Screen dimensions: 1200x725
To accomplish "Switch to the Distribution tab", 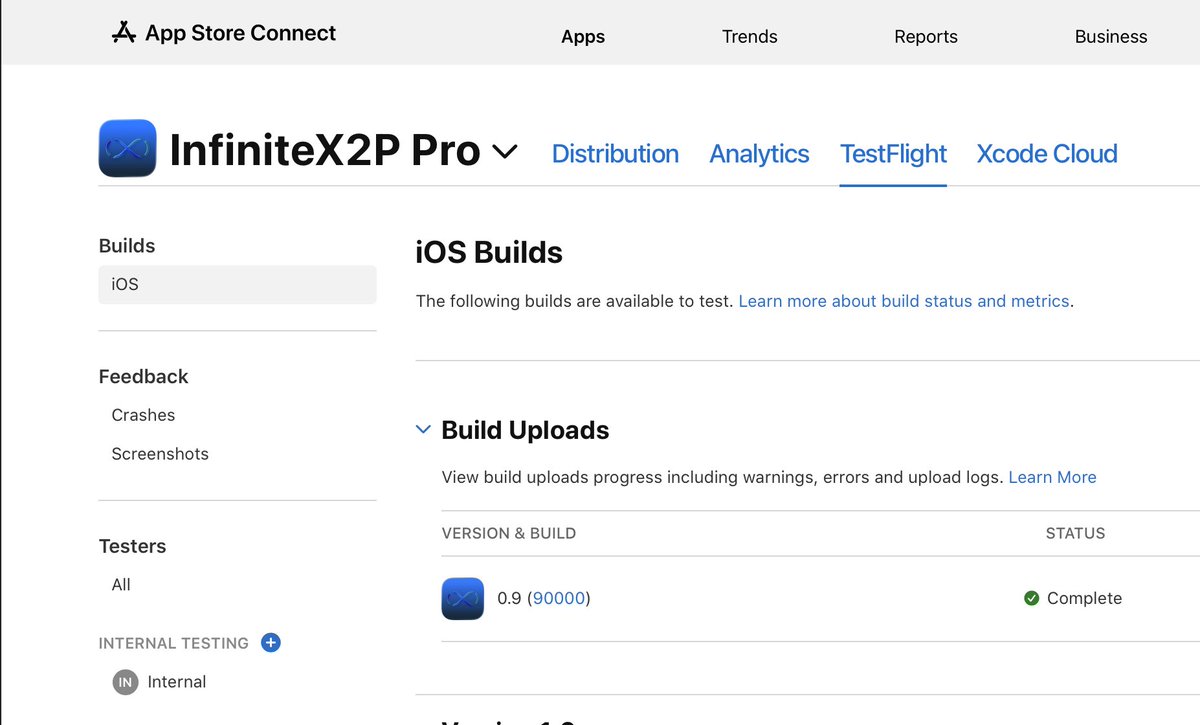I will (x=615, y=153).
